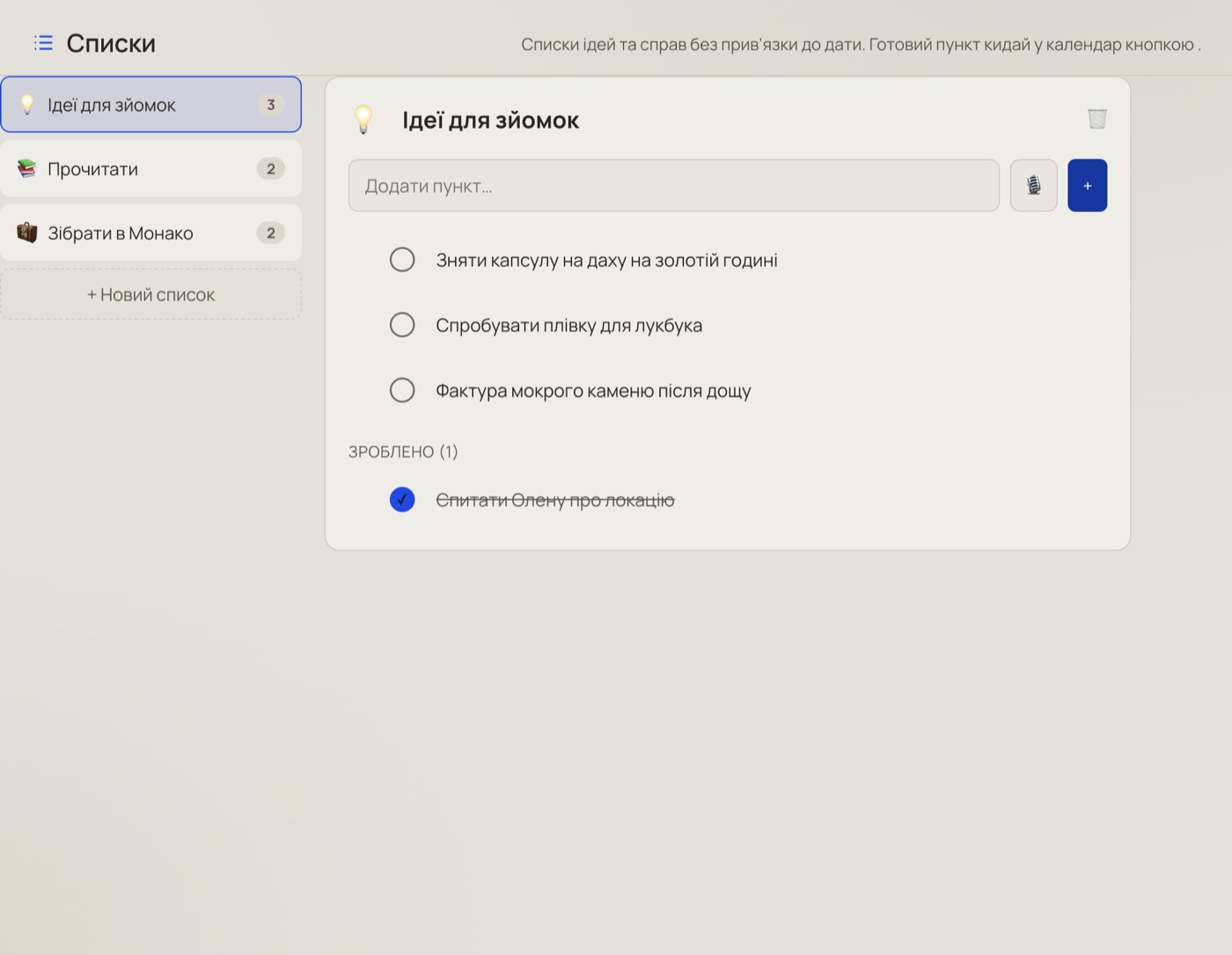Image resolution: width=1232 pixels, height=955 pixels.
Task: Add item with the blue plus button
Action: tap(1087, 185)
